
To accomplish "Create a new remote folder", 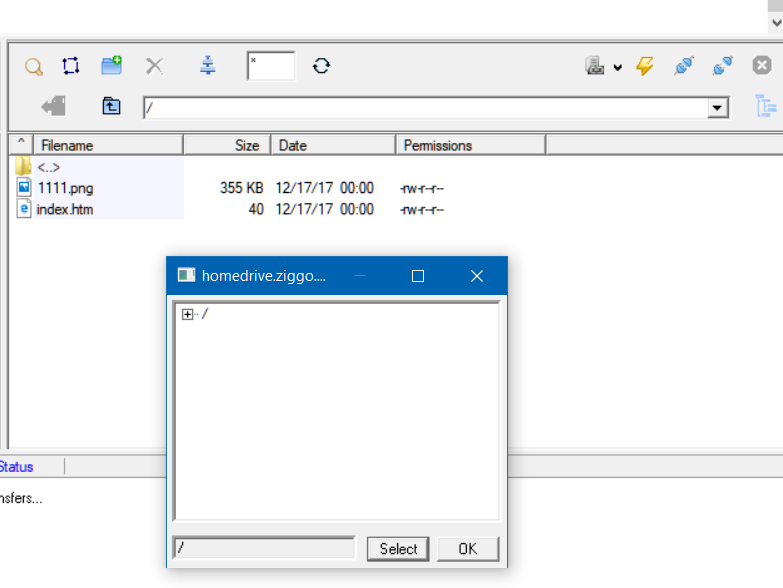I will point(111,66).
